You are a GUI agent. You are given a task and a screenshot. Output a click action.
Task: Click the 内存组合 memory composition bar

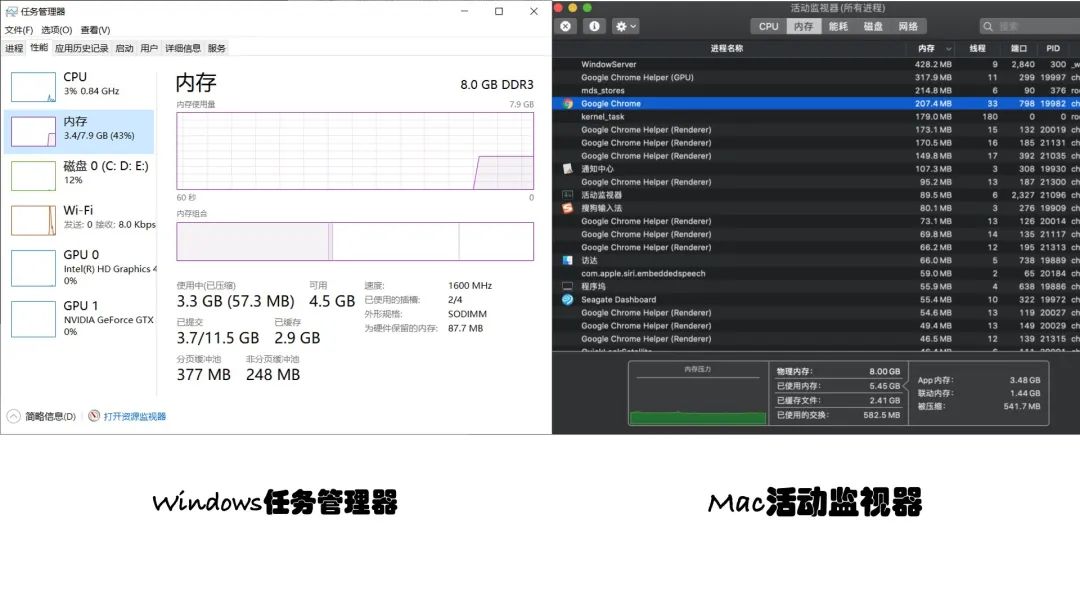[x=355, y=241]
